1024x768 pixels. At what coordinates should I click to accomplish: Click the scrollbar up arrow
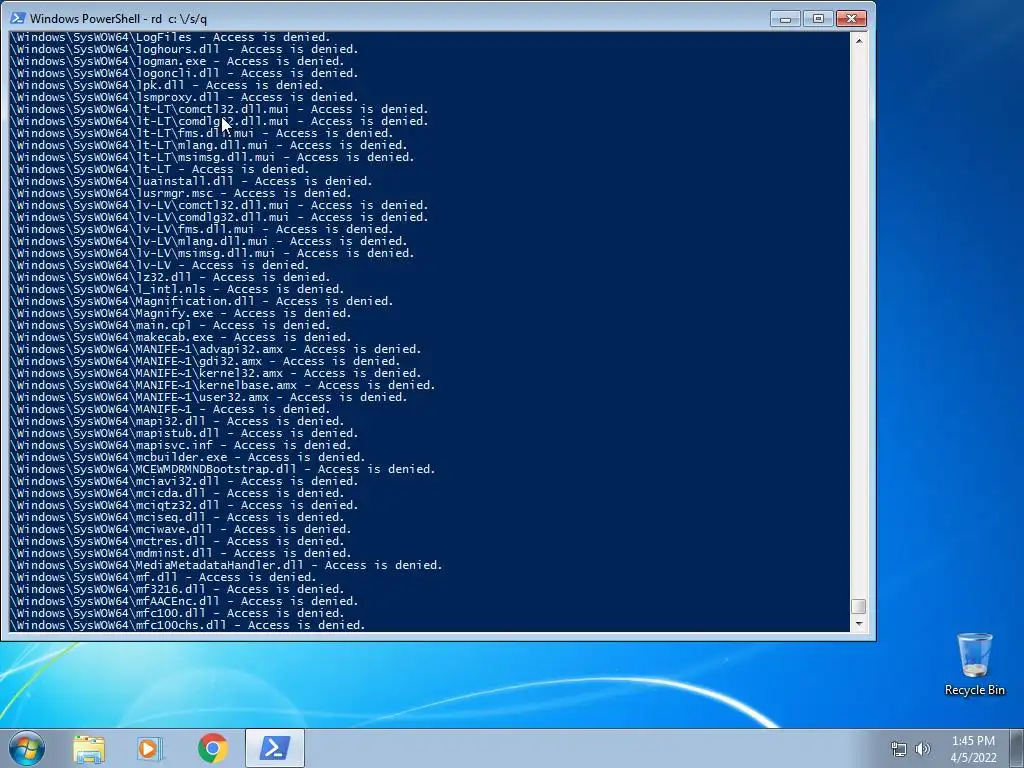[x=859, y=40]
